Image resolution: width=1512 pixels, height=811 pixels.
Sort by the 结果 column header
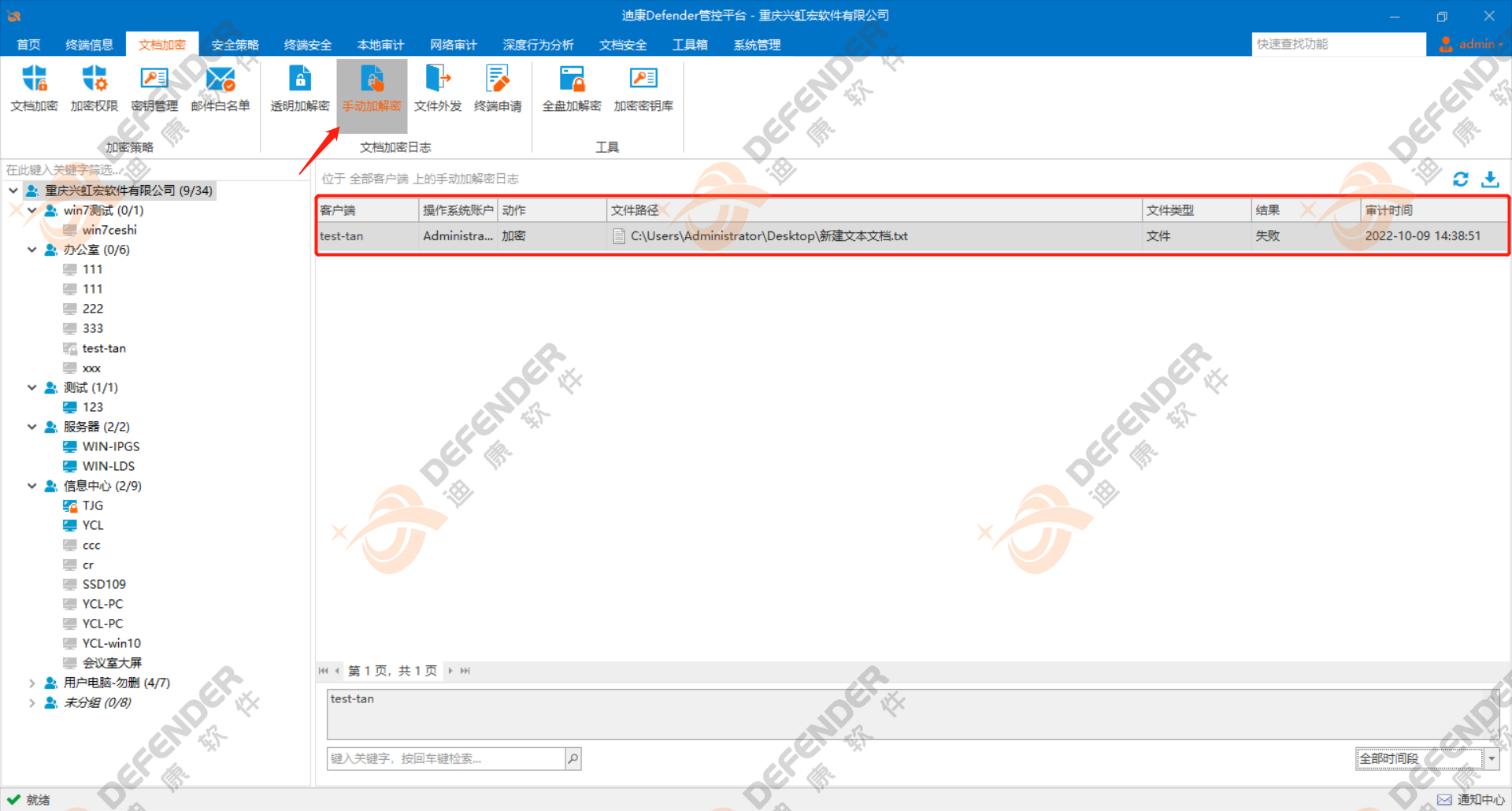[1306, 210]
